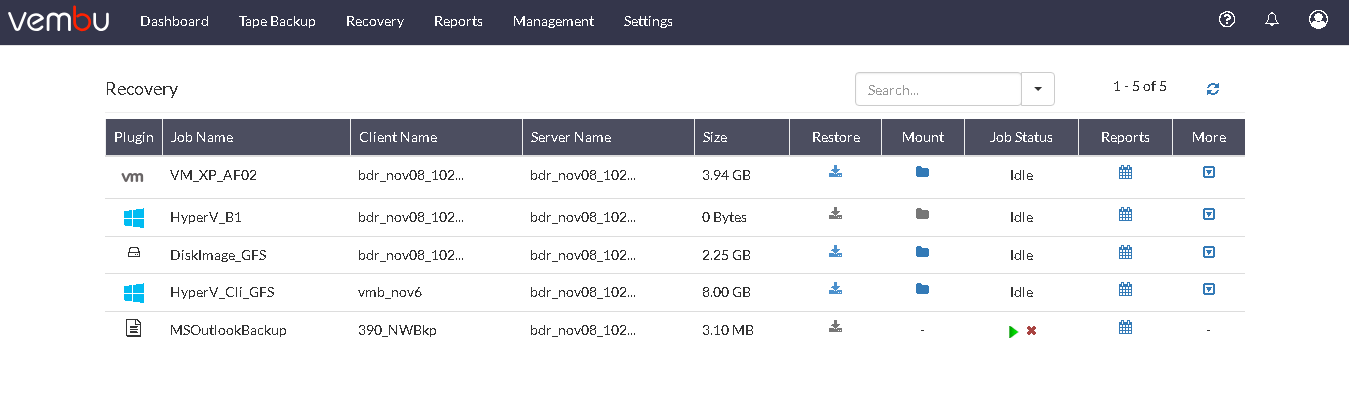Click the 1 - 5 of 5 count
This screenshot has height=411, width=1349.
point(1140,87)
